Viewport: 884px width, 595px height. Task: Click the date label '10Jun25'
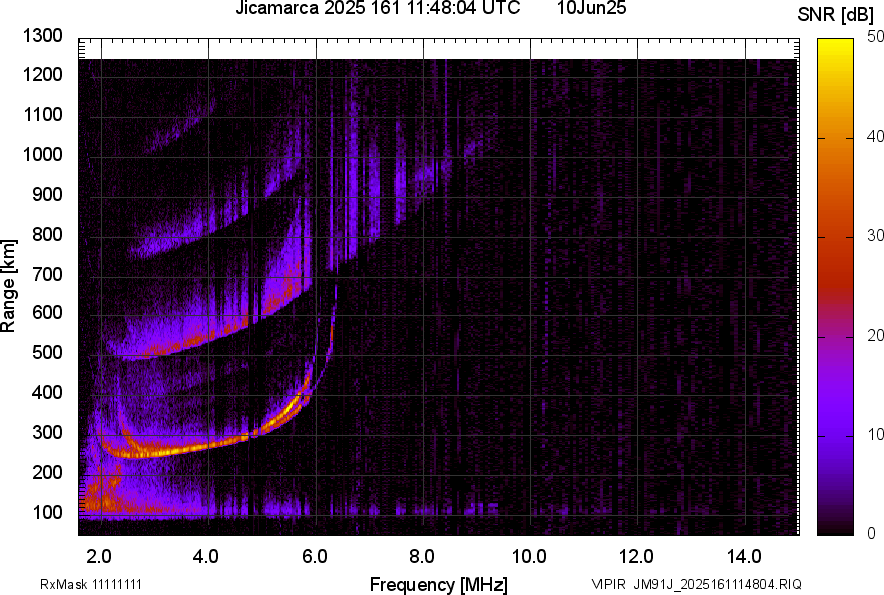pos(591,8)
